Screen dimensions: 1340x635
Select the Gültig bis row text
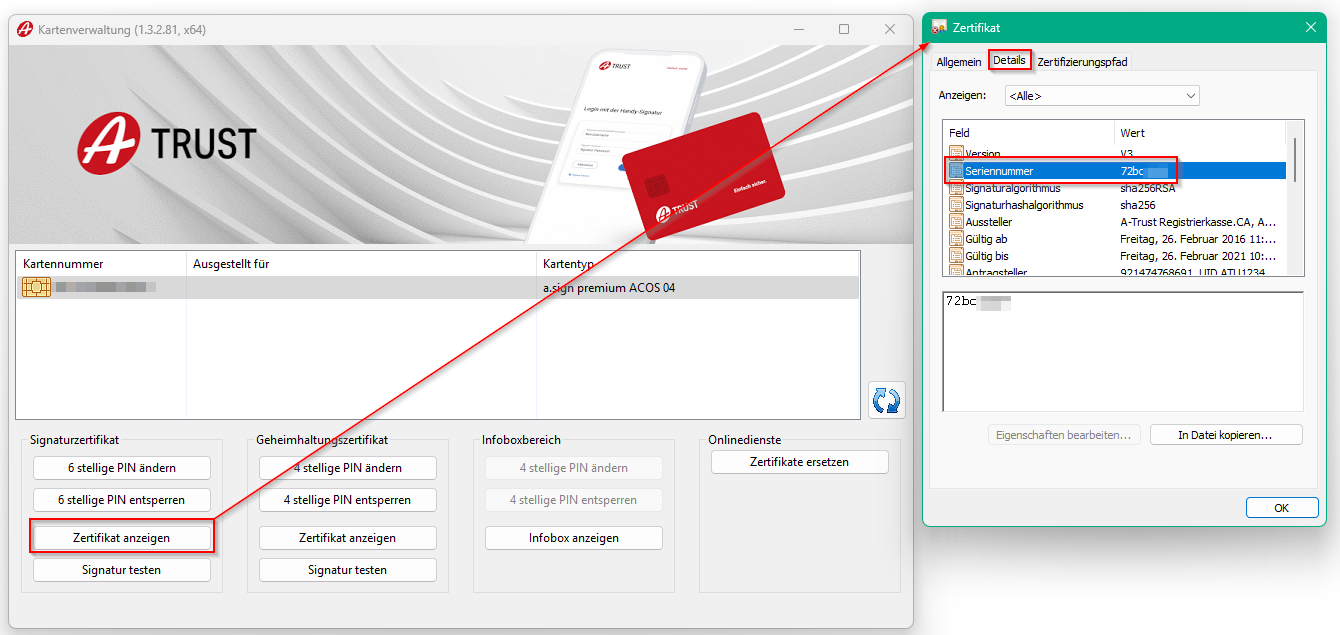(x=987, y=256)
